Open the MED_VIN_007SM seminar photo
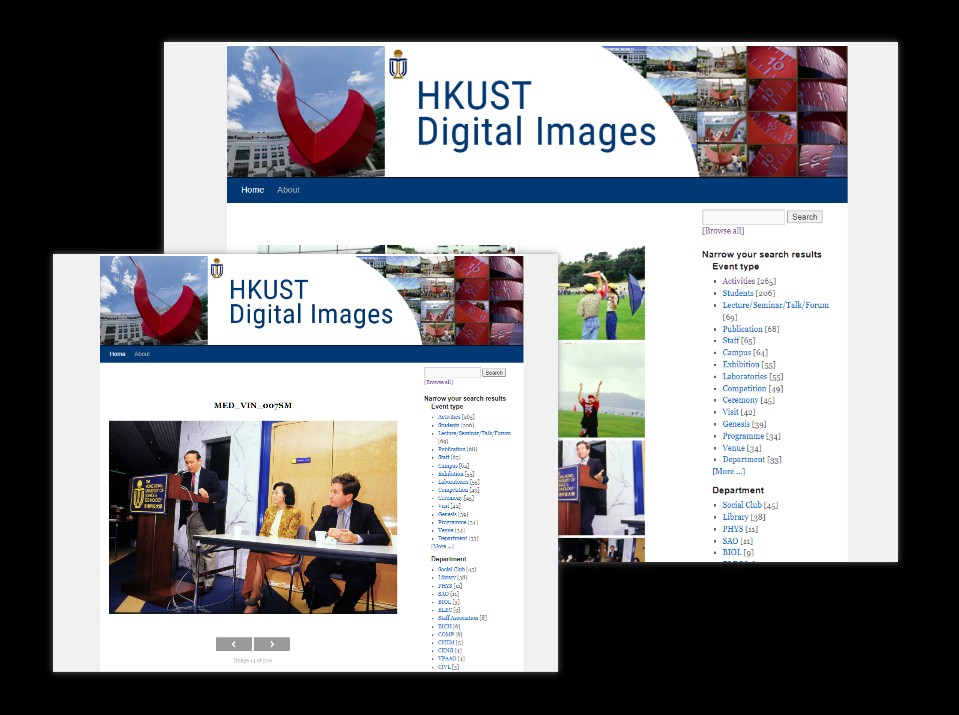This screenshot has height=715, width=959. (252, 517)
